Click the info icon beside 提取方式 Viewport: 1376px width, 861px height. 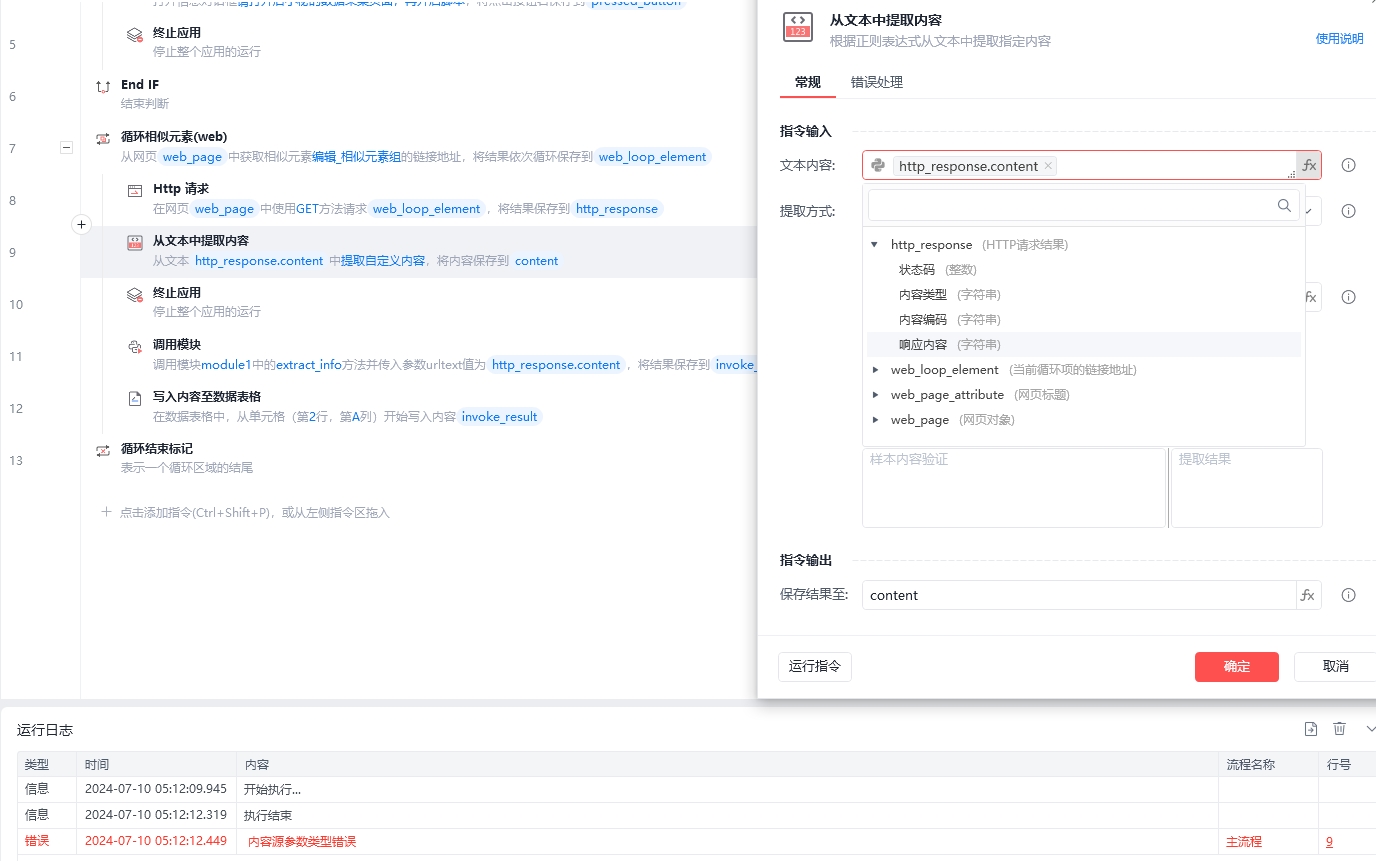1348,211
